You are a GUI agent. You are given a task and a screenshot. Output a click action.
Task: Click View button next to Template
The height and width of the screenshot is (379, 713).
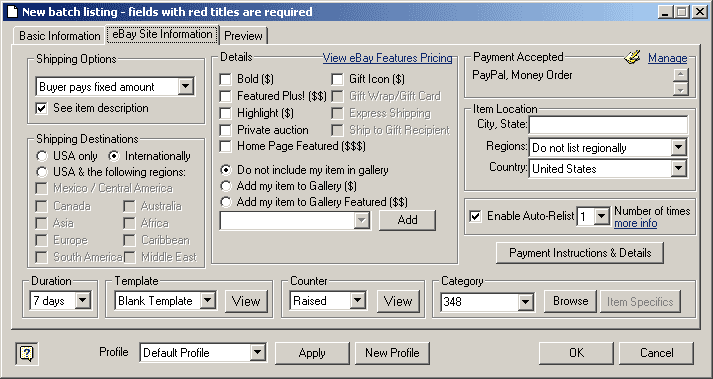246,301
